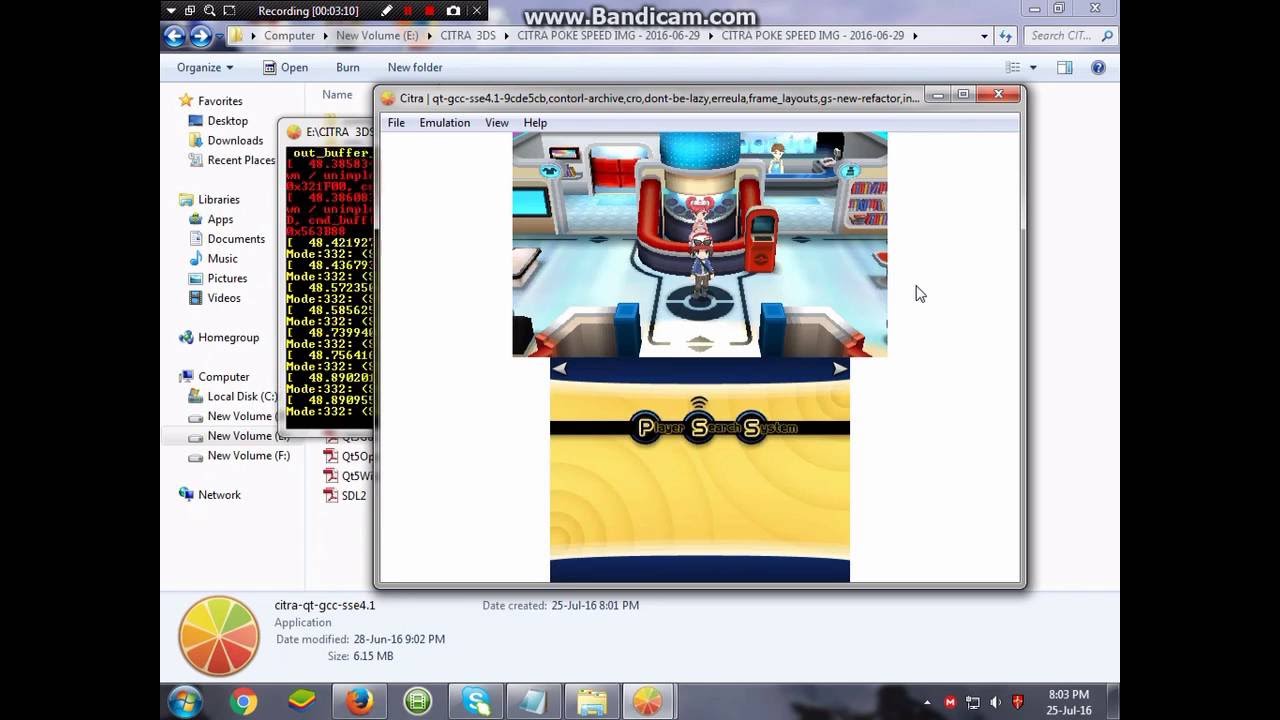Go forward in Explorer navigation
The width and height of the screenshot is (1280, 720).
pyautogui.click(x=201, y=36)
